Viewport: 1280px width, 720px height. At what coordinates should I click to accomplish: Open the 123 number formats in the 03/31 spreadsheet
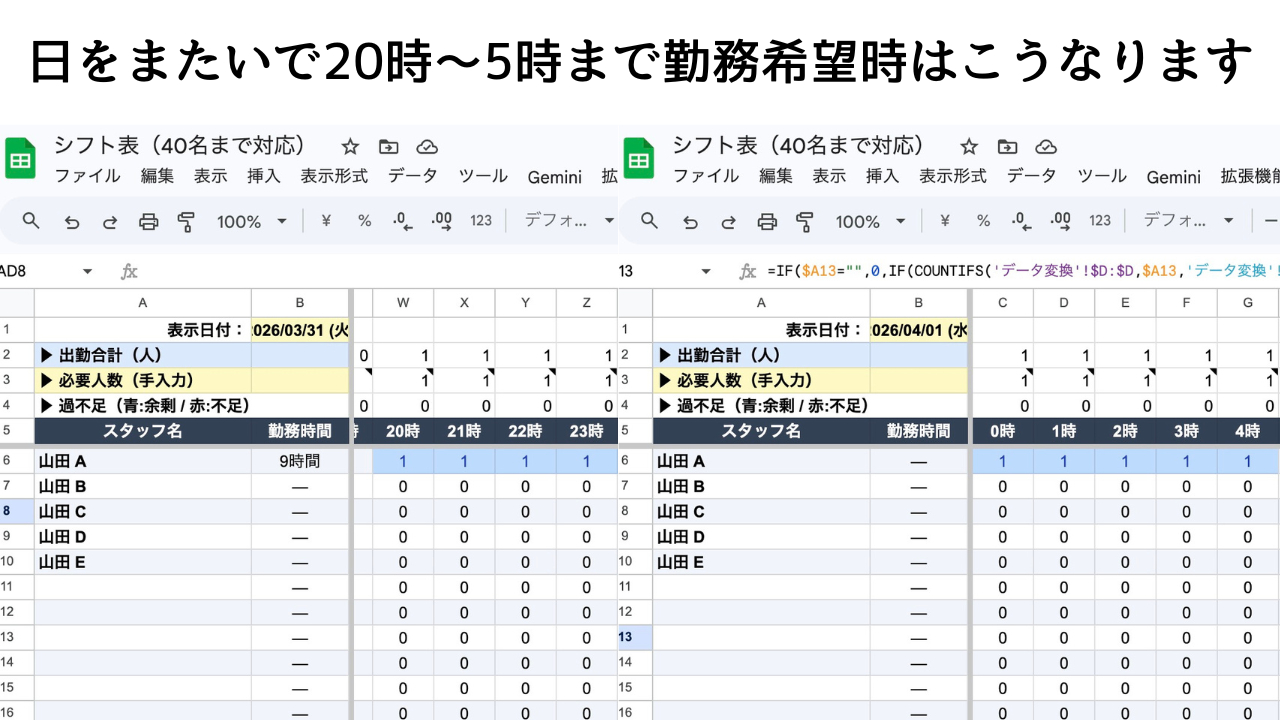pyautogui.click(x=481, y=221)
